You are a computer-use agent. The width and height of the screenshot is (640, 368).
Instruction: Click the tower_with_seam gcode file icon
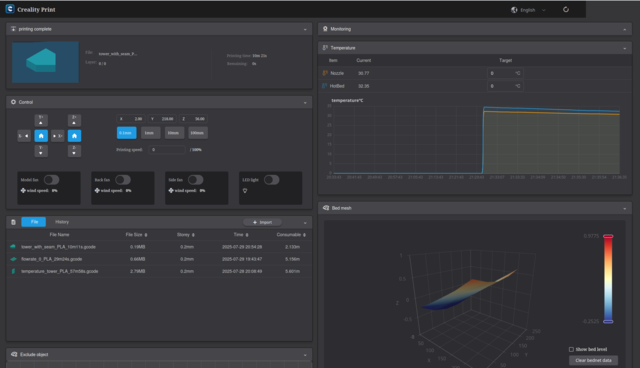tap(13, 246)
